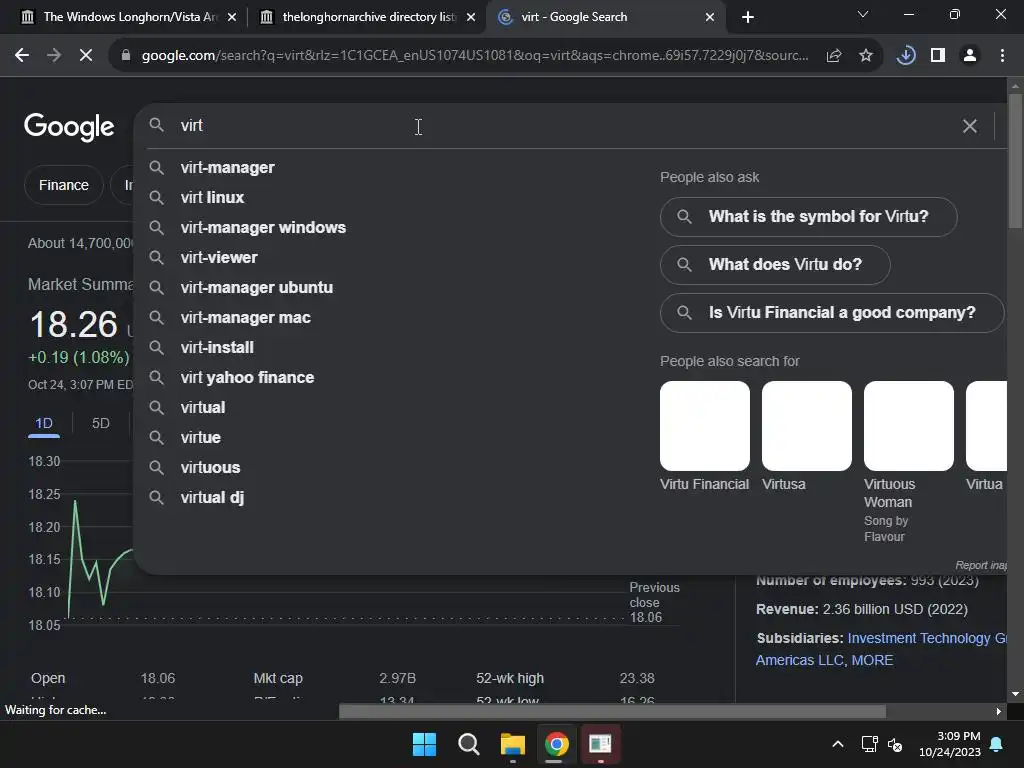
Task: Select the Finance filter chip
Action: (63, 185)
